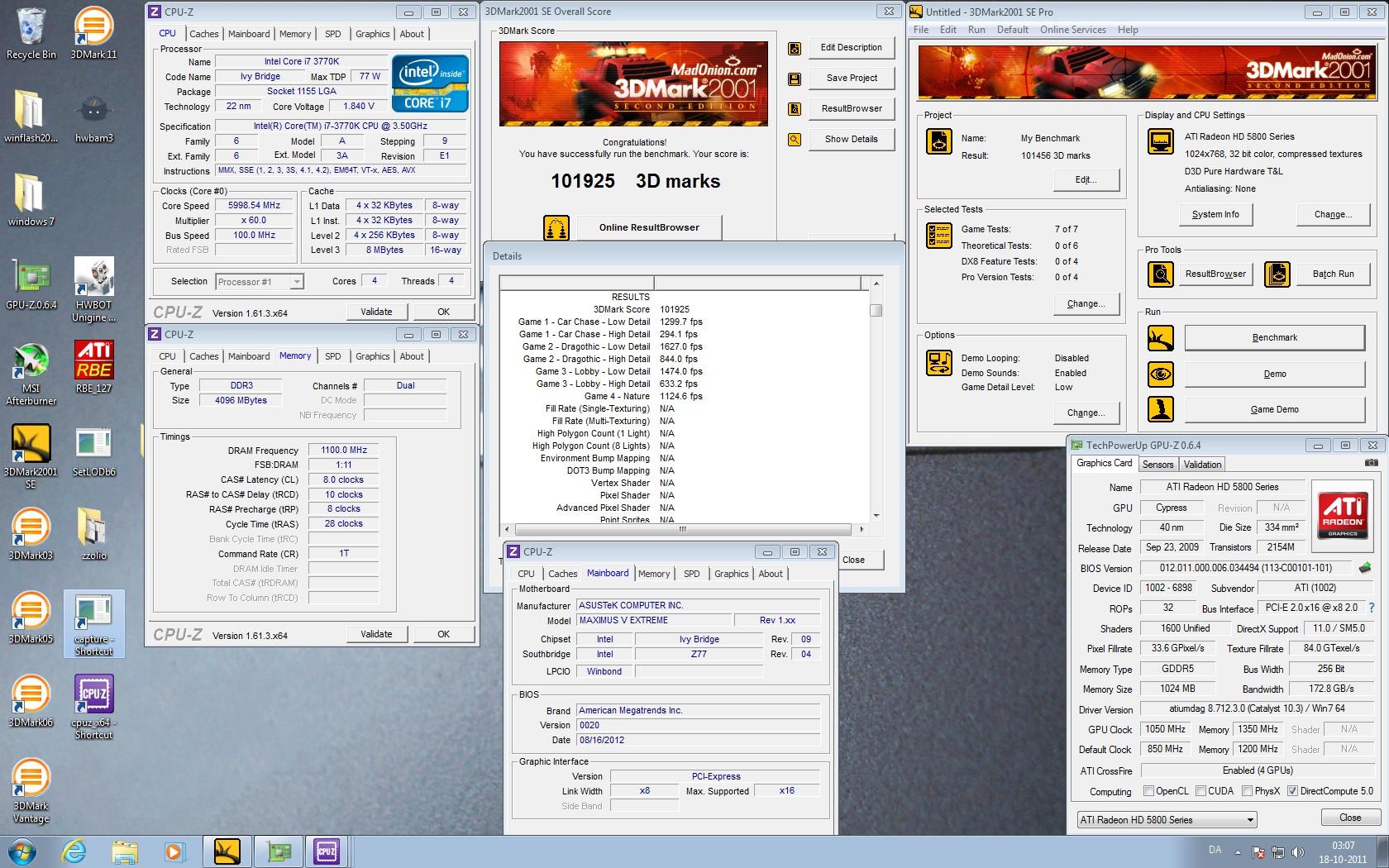Launch 3DMark03 desktop shortcut

[31, 534]
